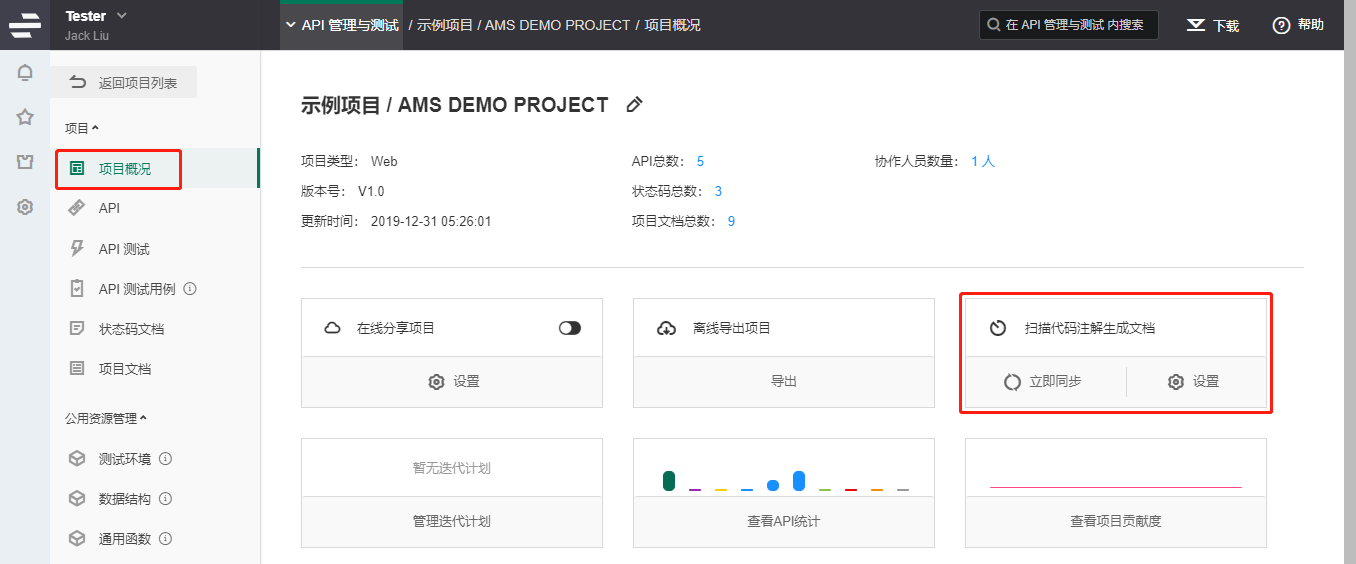Open the notification bell icon in left rail
This screenshot has width=1356, height=564.
point(25,73)
